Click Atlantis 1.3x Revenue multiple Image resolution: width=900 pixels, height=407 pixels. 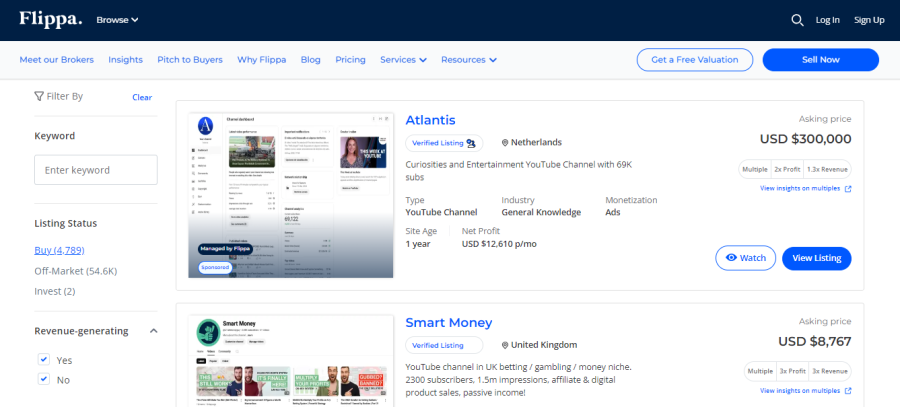(829, 169)
